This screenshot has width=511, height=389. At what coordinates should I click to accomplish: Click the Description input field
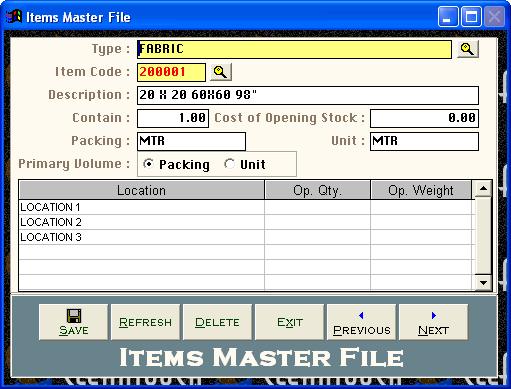tap(308, 95)
